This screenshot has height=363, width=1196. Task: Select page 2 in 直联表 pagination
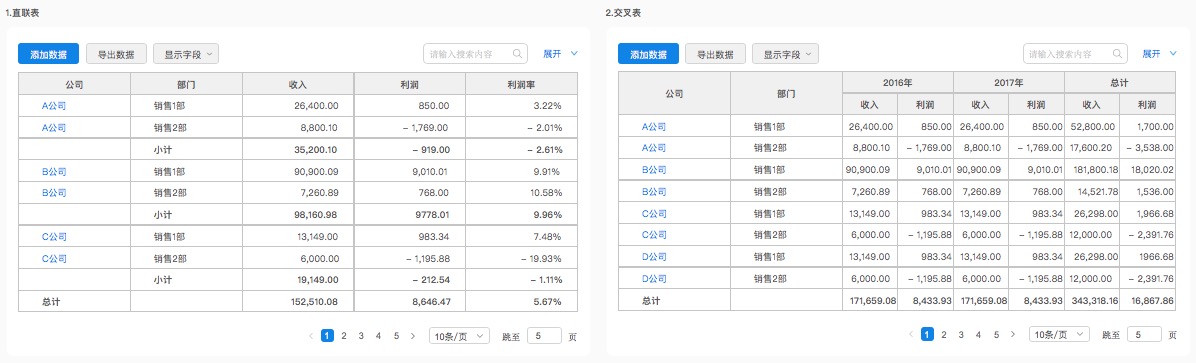click(344, 335)
